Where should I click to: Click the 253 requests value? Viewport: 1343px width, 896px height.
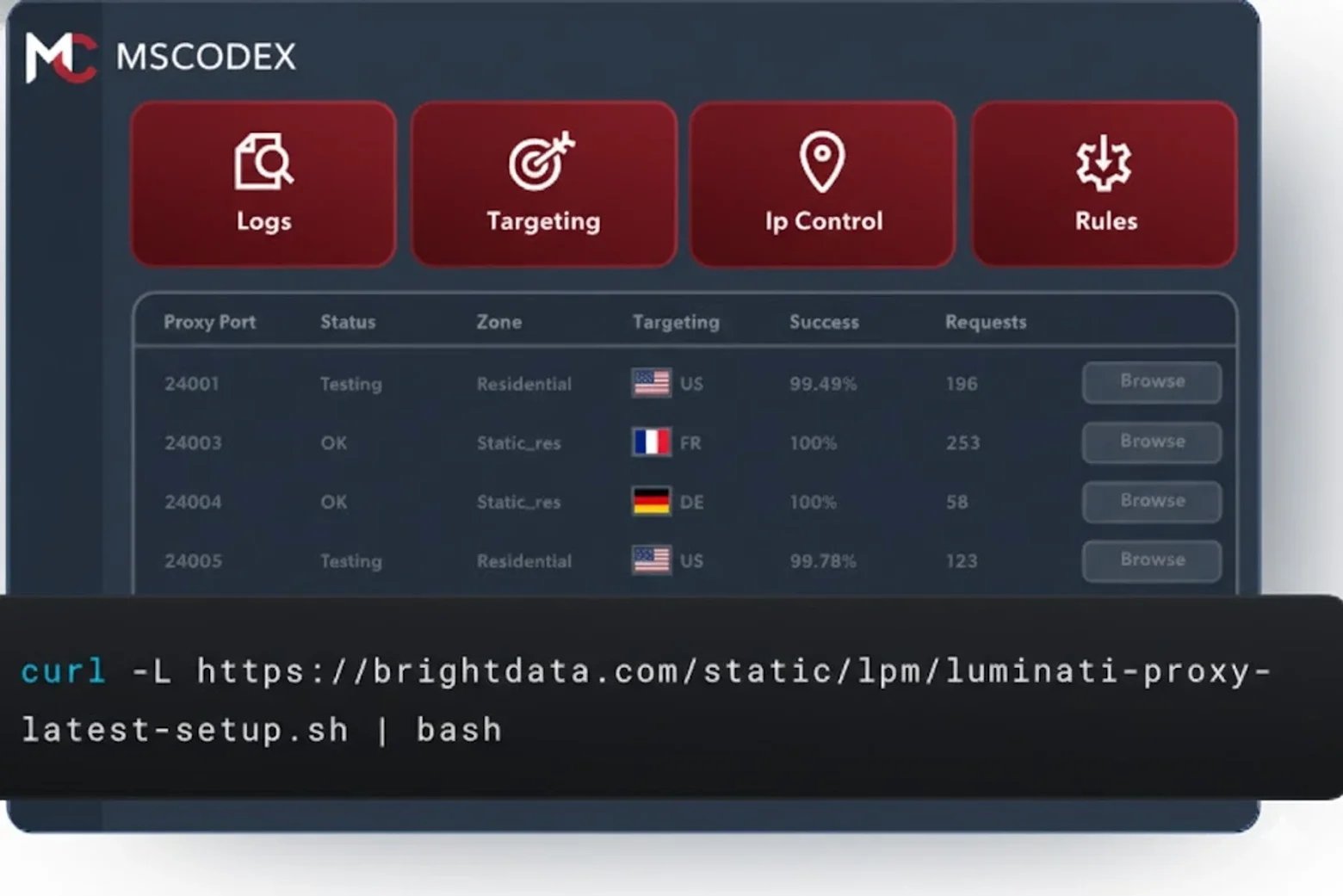coord(962,443)
